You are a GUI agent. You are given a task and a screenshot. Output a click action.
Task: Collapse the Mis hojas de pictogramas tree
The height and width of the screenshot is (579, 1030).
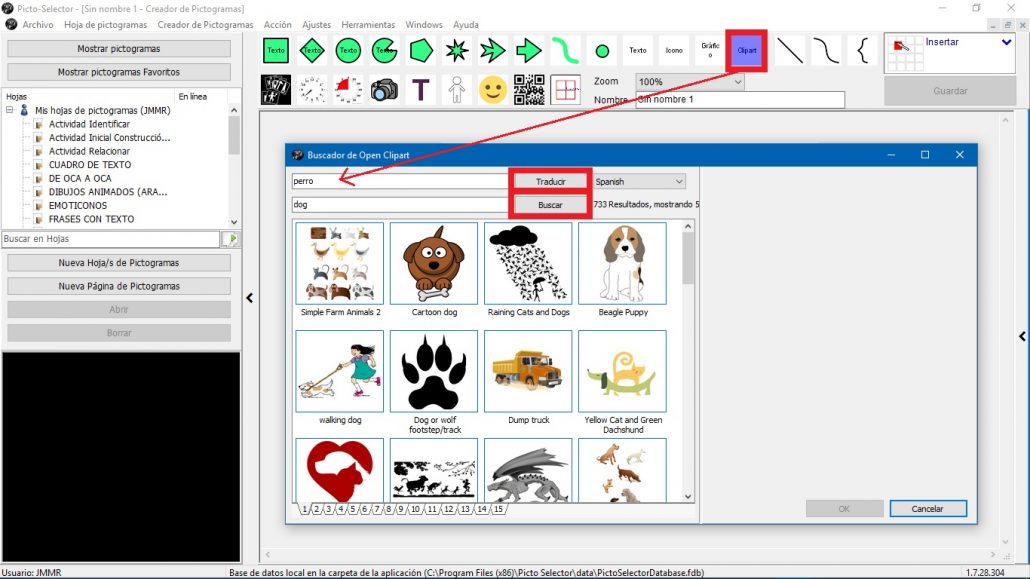tap(10, 110)
